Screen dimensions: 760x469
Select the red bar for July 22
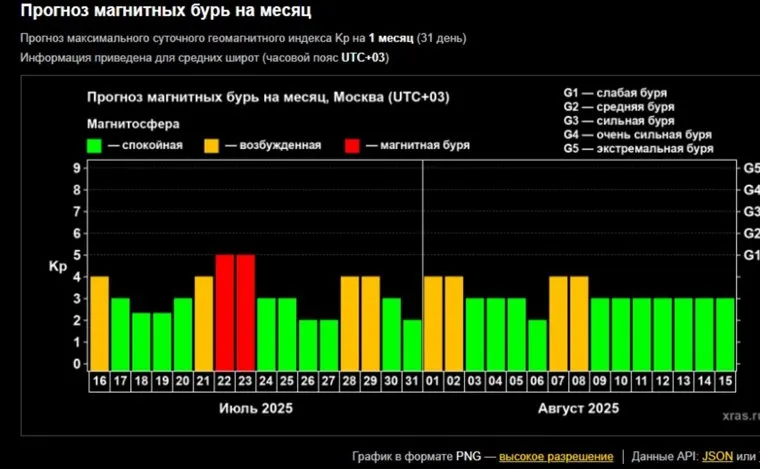pyautogui.click(x=225, y=312)
